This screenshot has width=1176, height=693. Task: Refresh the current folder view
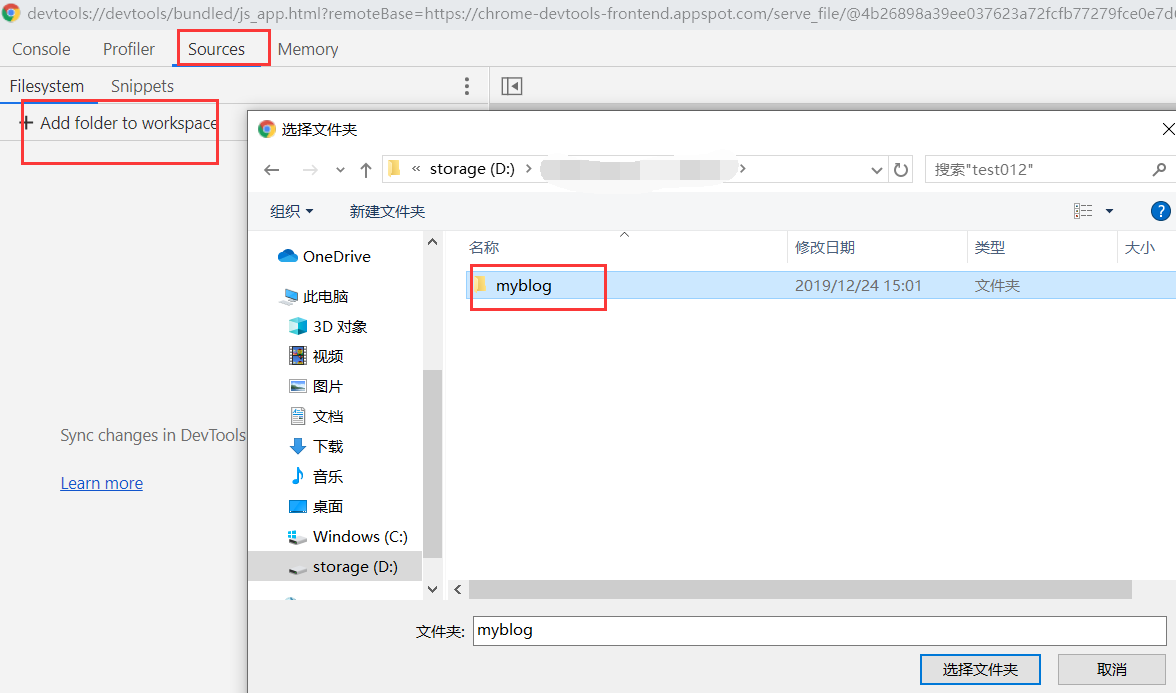click(901, 169)
